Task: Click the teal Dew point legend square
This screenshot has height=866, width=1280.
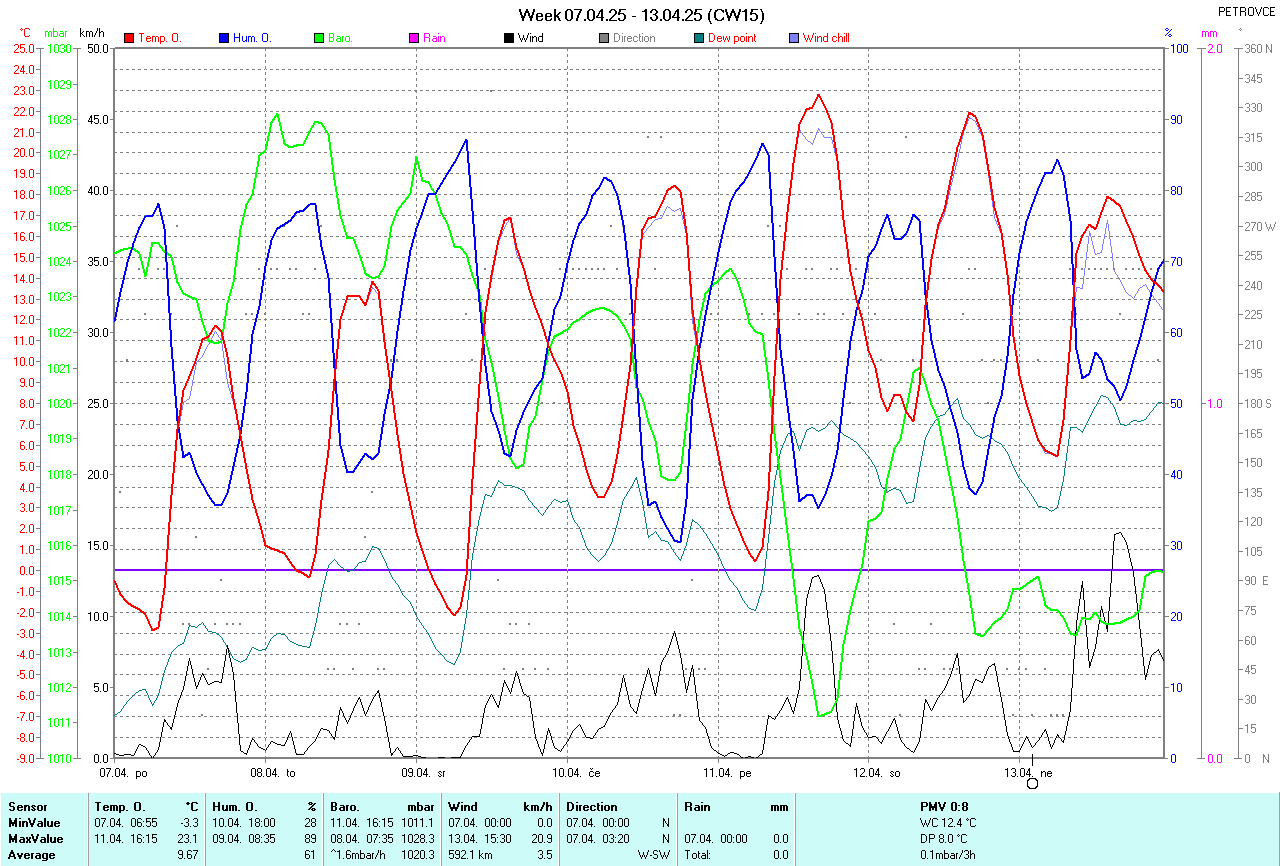Action: [698, 38]
